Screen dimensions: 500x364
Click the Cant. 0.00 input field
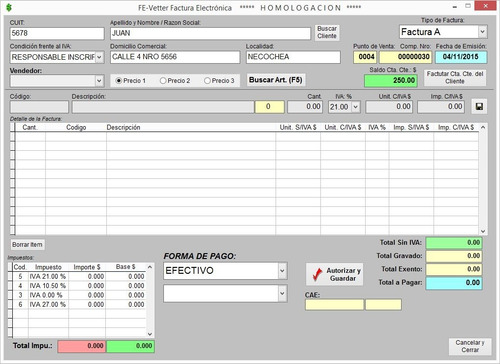pyautogui.click(x=305, y=107)
